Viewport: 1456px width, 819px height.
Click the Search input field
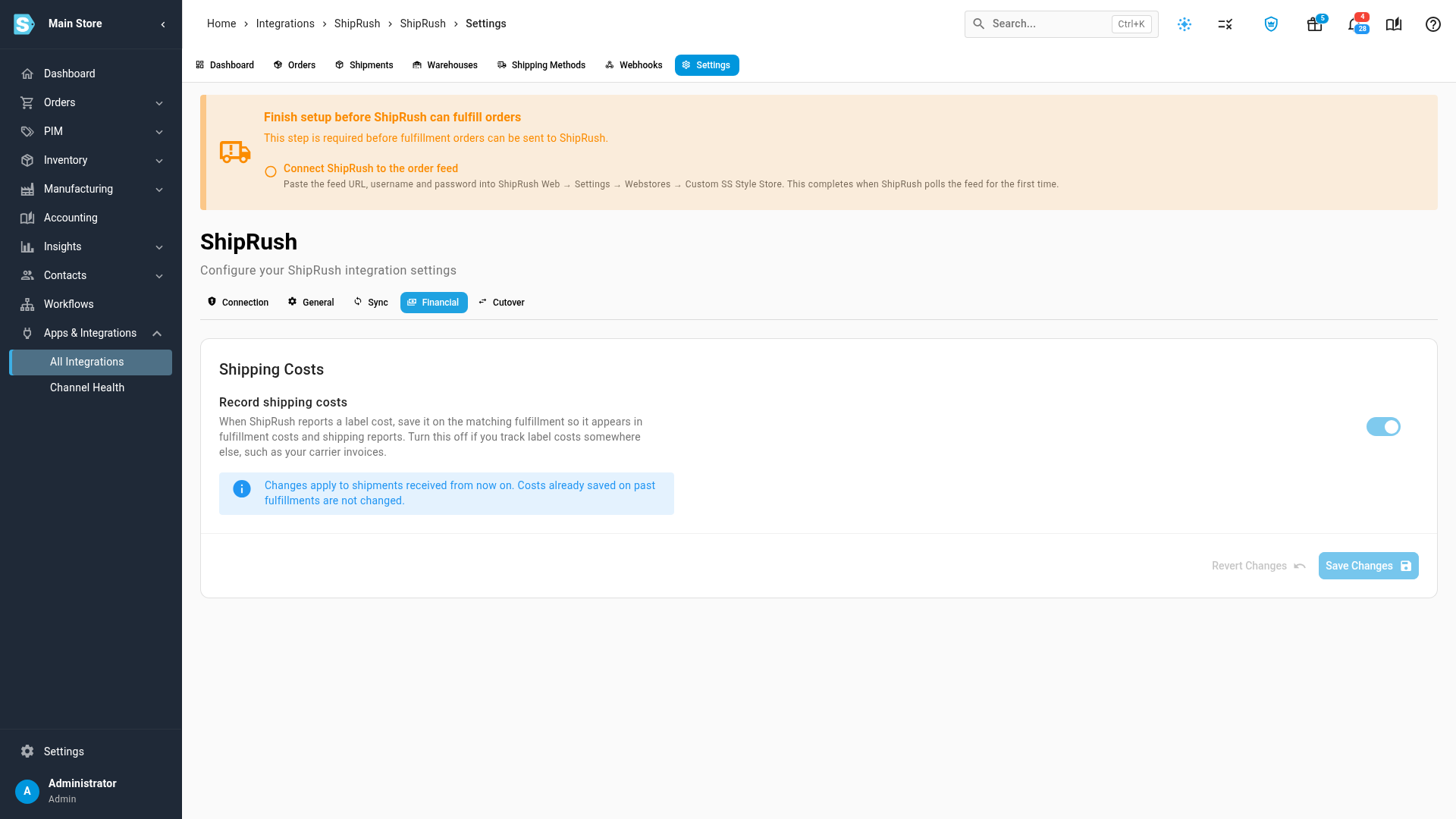click(x=1061, y=24)
